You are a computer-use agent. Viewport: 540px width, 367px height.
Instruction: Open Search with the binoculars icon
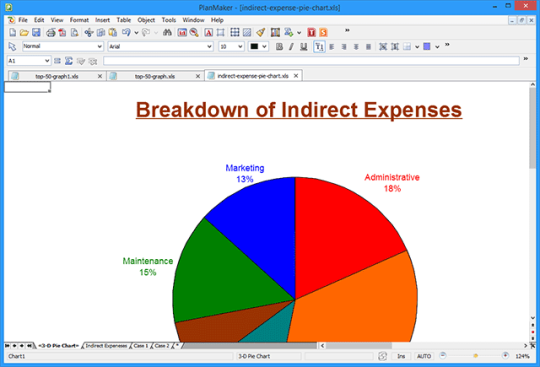pyautogui.click(x=167, y=32)
